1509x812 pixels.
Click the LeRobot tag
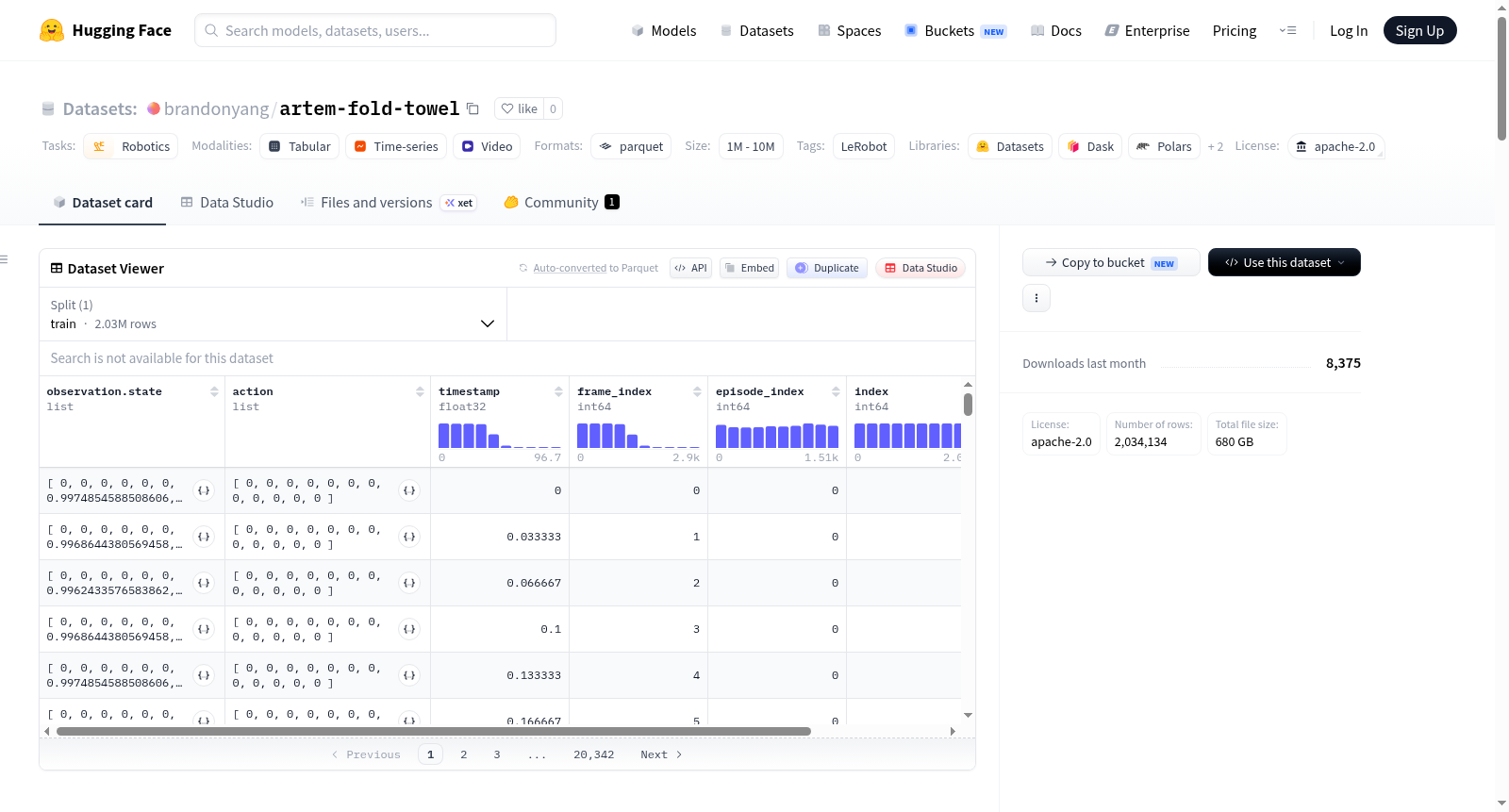coord(864,146)
